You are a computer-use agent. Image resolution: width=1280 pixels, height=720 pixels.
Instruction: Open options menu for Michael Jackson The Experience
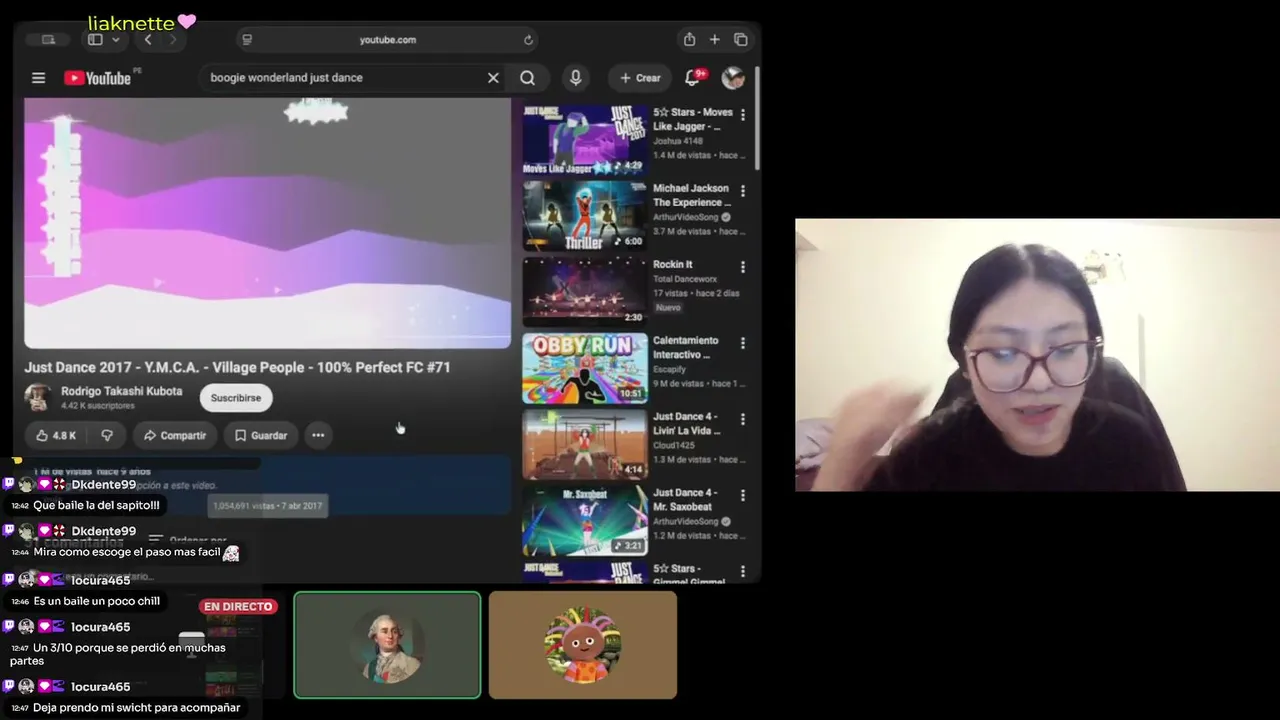742,191
